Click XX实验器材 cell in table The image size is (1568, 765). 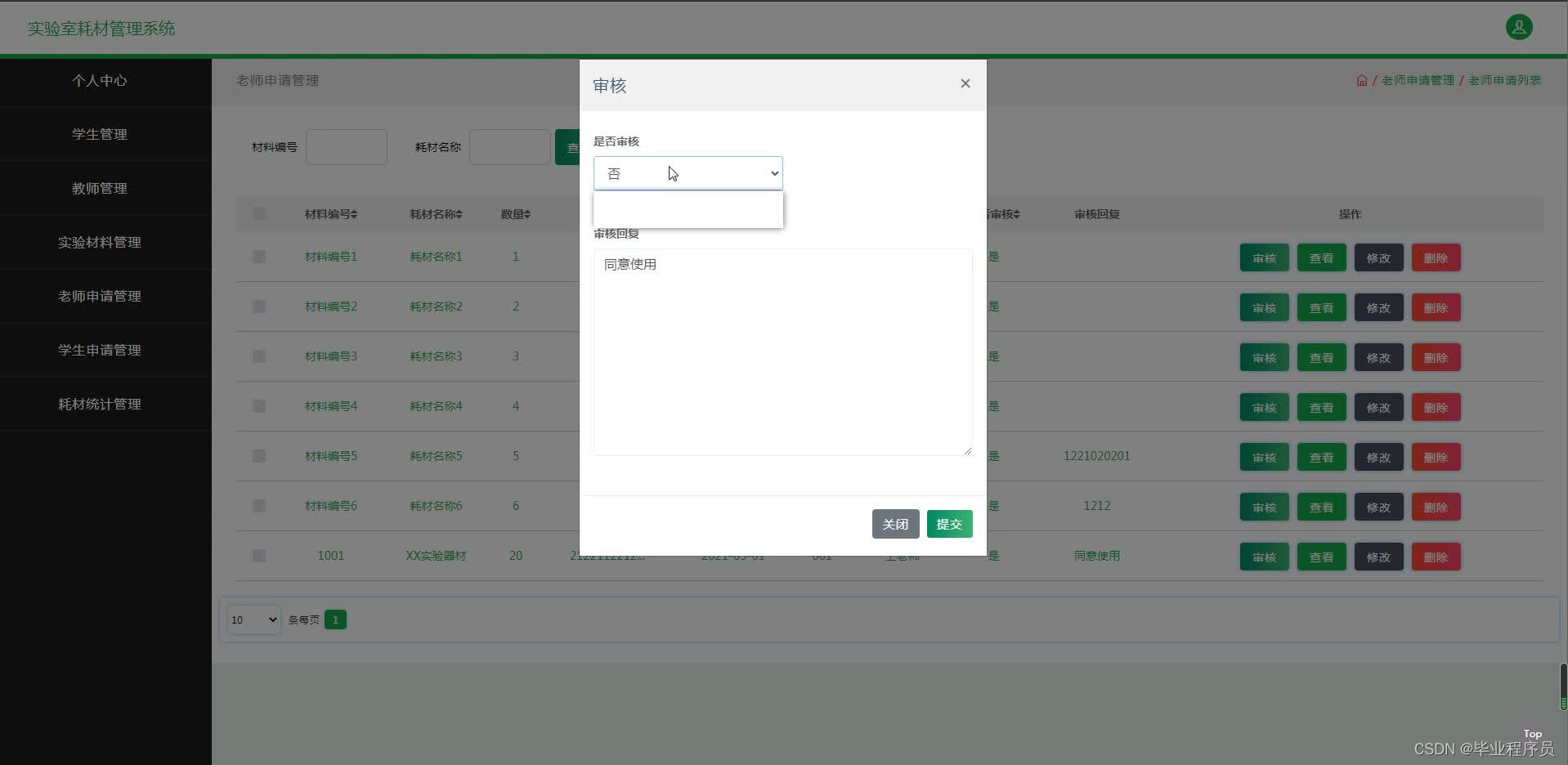point(436,556)
